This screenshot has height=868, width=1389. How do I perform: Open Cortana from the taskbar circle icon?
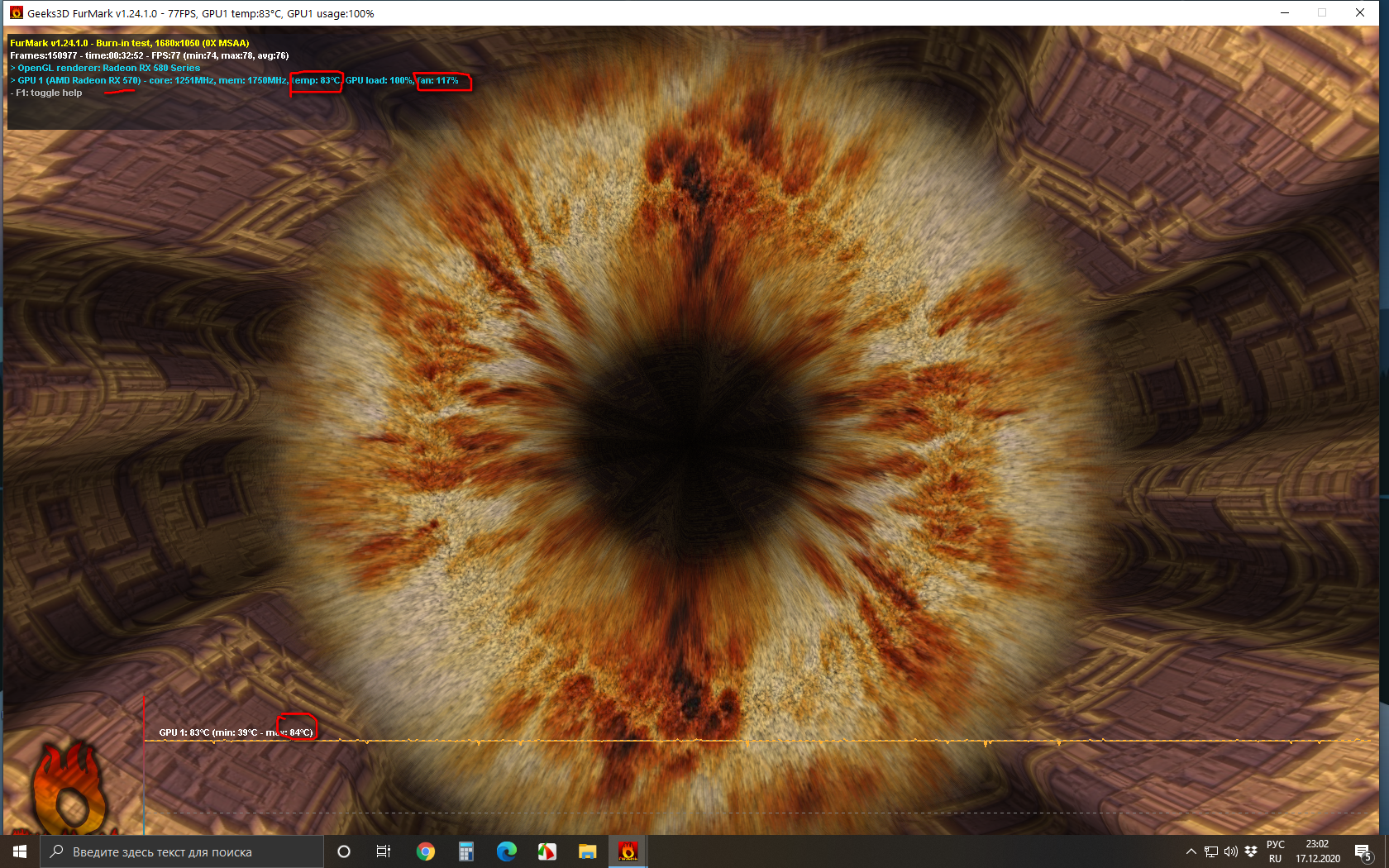tap(344, 851)
